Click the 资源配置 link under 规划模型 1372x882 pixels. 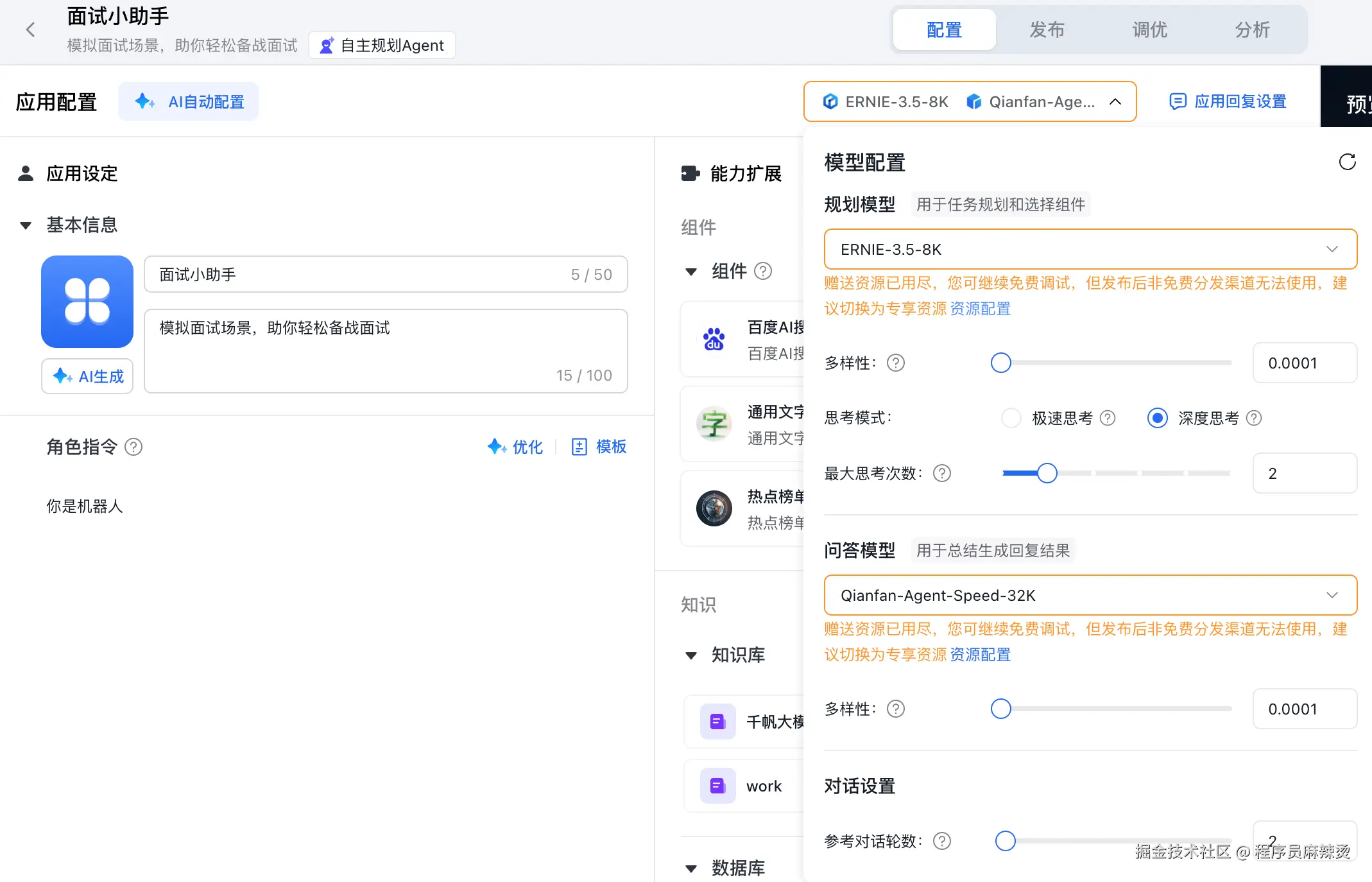(979, 309)
